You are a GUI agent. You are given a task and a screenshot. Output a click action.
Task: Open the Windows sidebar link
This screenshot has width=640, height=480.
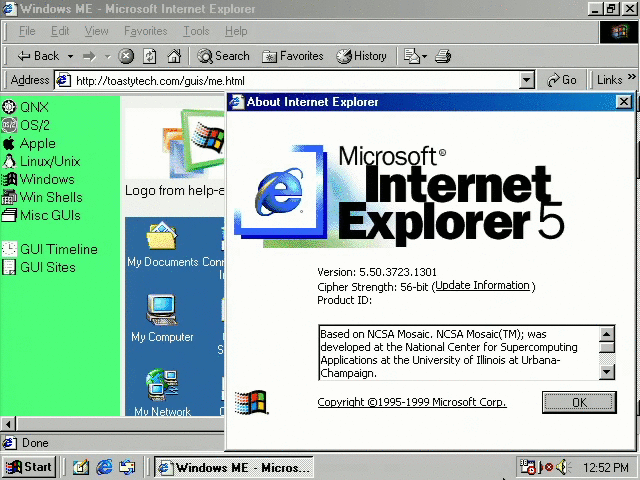(x=47, y=179)
